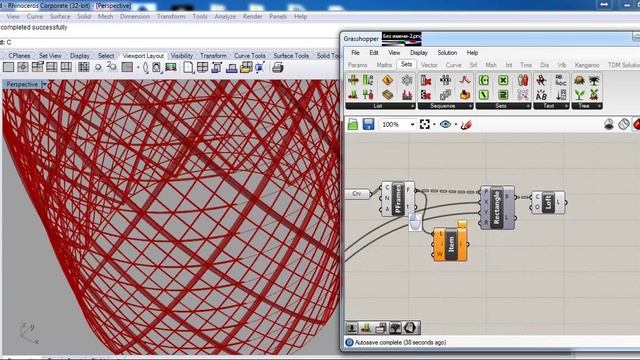Toggle the eye preview icon in Grasshopper toolbar
The image size is (640, 360).
coord(445,124)
